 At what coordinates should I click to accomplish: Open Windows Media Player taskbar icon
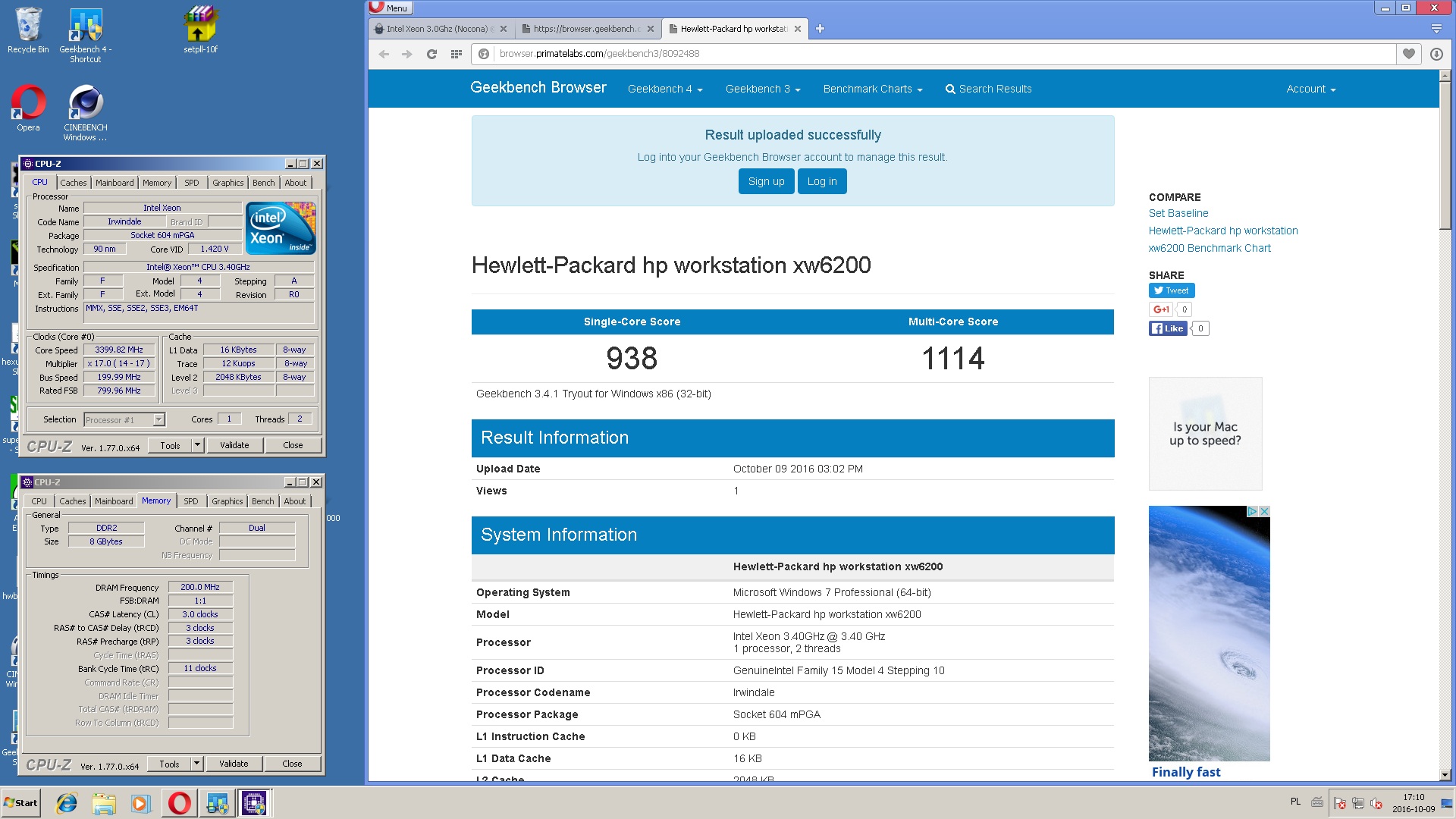(140, 803)
